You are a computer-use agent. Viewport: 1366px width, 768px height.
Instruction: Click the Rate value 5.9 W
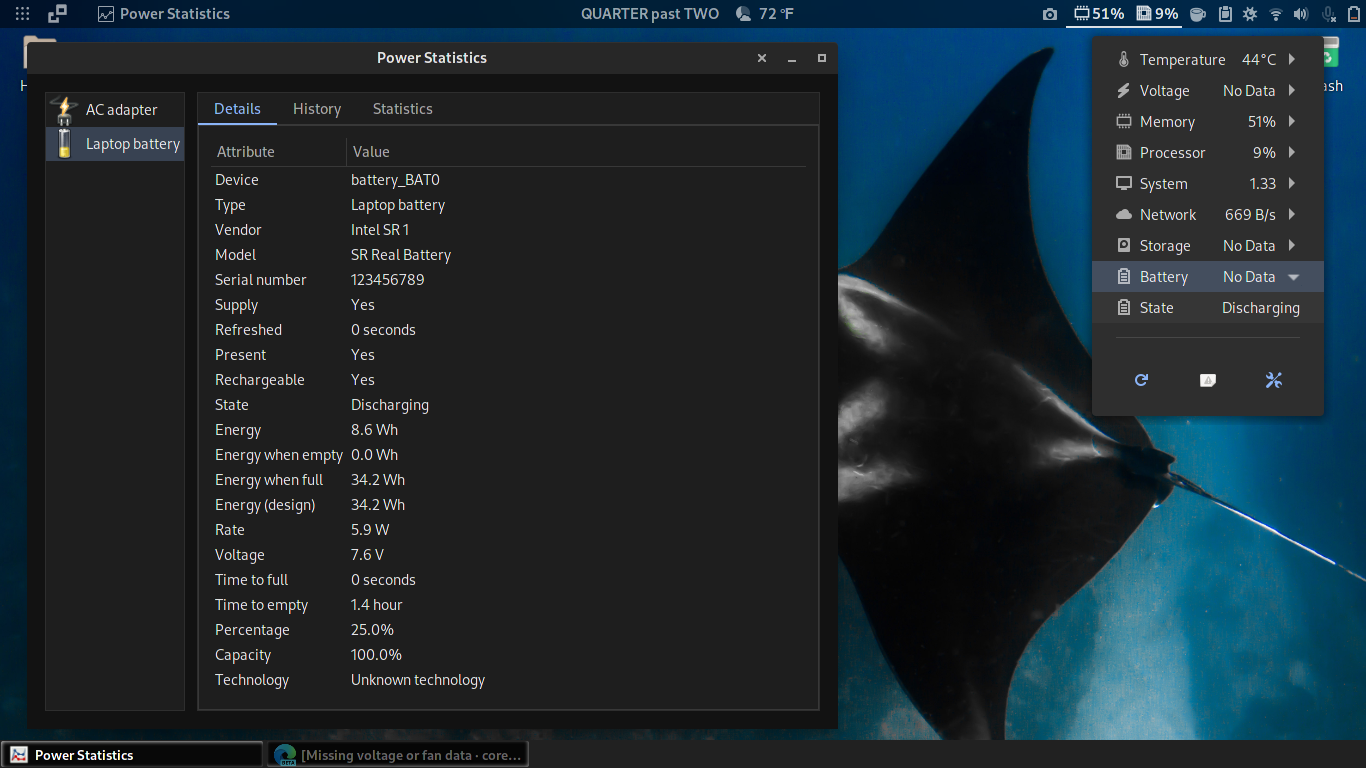coord(370,530)
